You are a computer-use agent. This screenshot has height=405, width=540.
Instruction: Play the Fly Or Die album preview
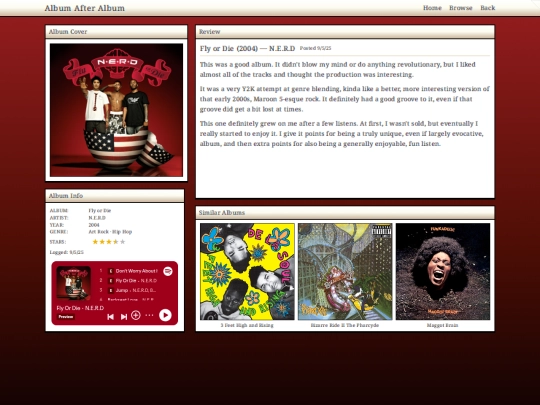coord(165,315)
